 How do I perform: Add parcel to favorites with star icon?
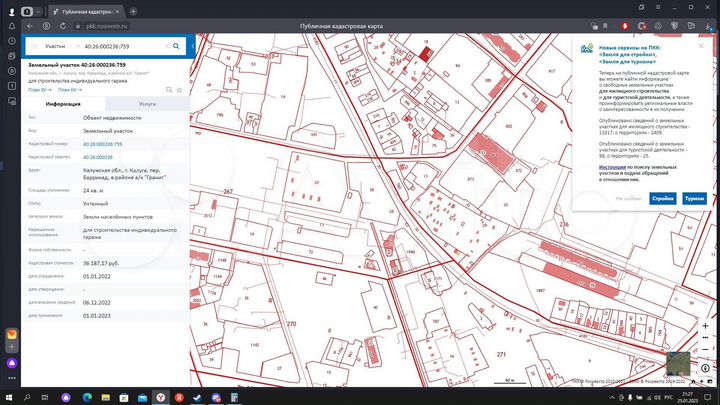coord(180,90)
